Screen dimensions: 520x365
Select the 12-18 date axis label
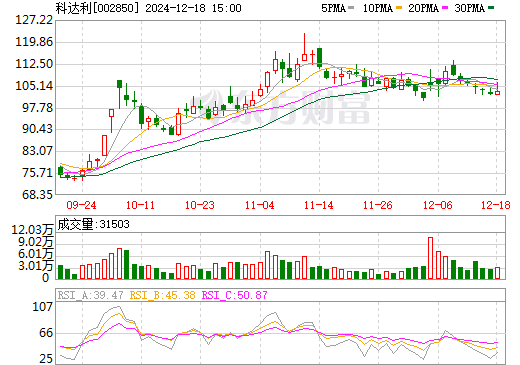(x=496, y=205)
